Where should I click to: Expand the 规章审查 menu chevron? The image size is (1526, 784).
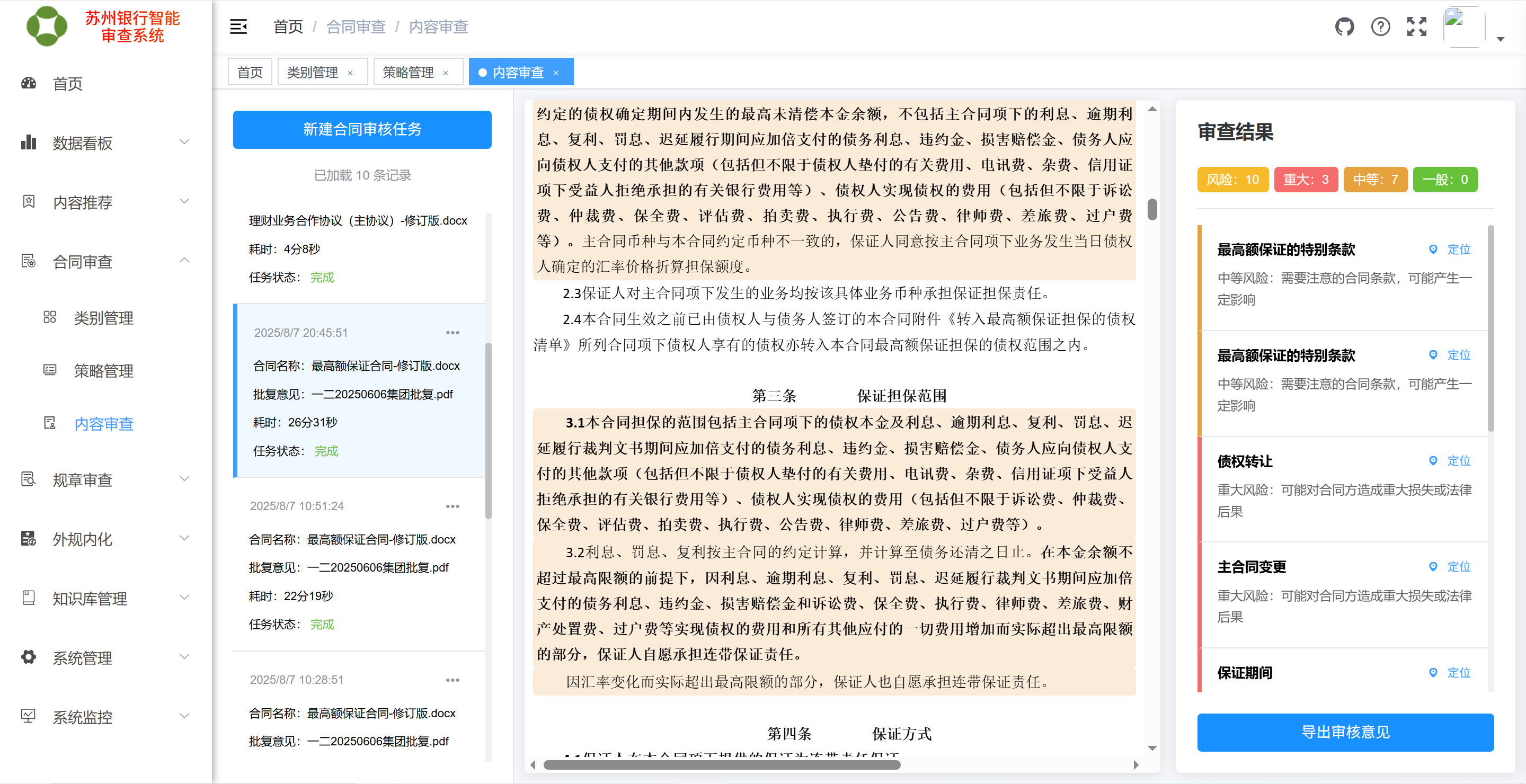click(184, 479)
